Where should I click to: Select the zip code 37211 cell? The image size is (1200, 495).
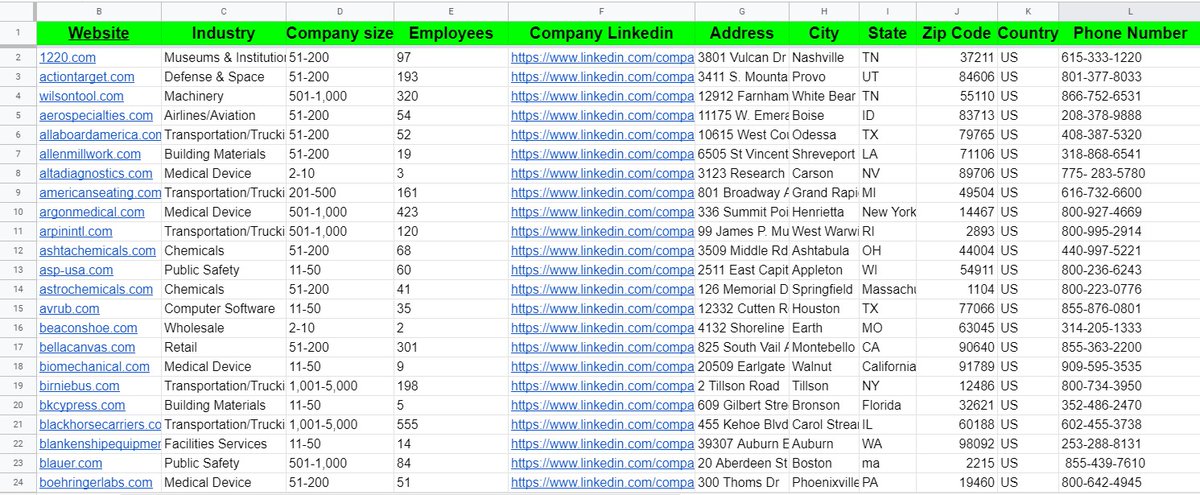957,58
